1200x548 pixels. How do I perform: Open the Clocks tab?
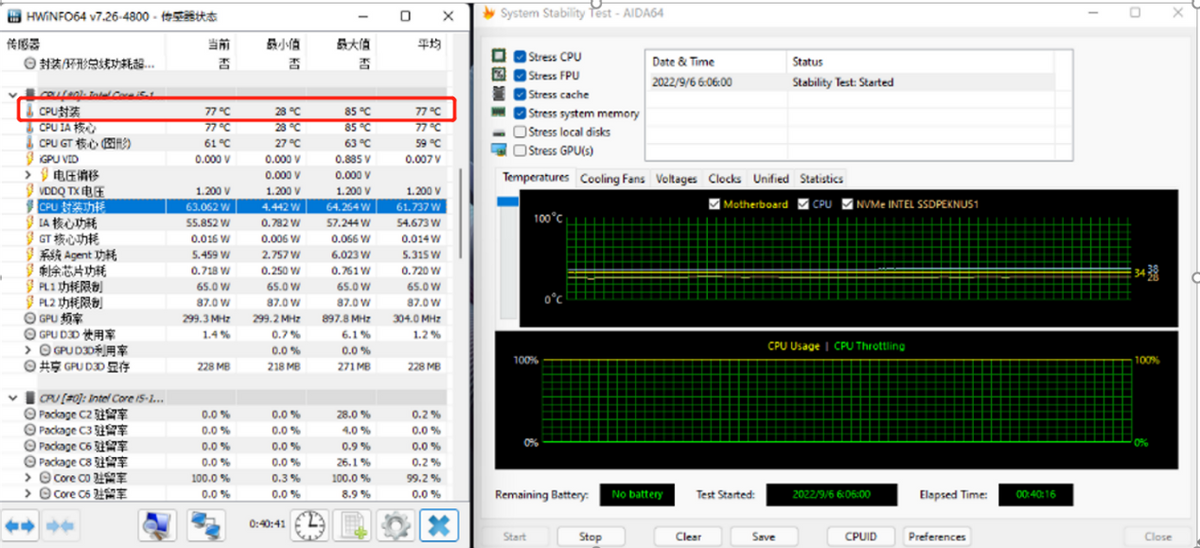[725, 179]
